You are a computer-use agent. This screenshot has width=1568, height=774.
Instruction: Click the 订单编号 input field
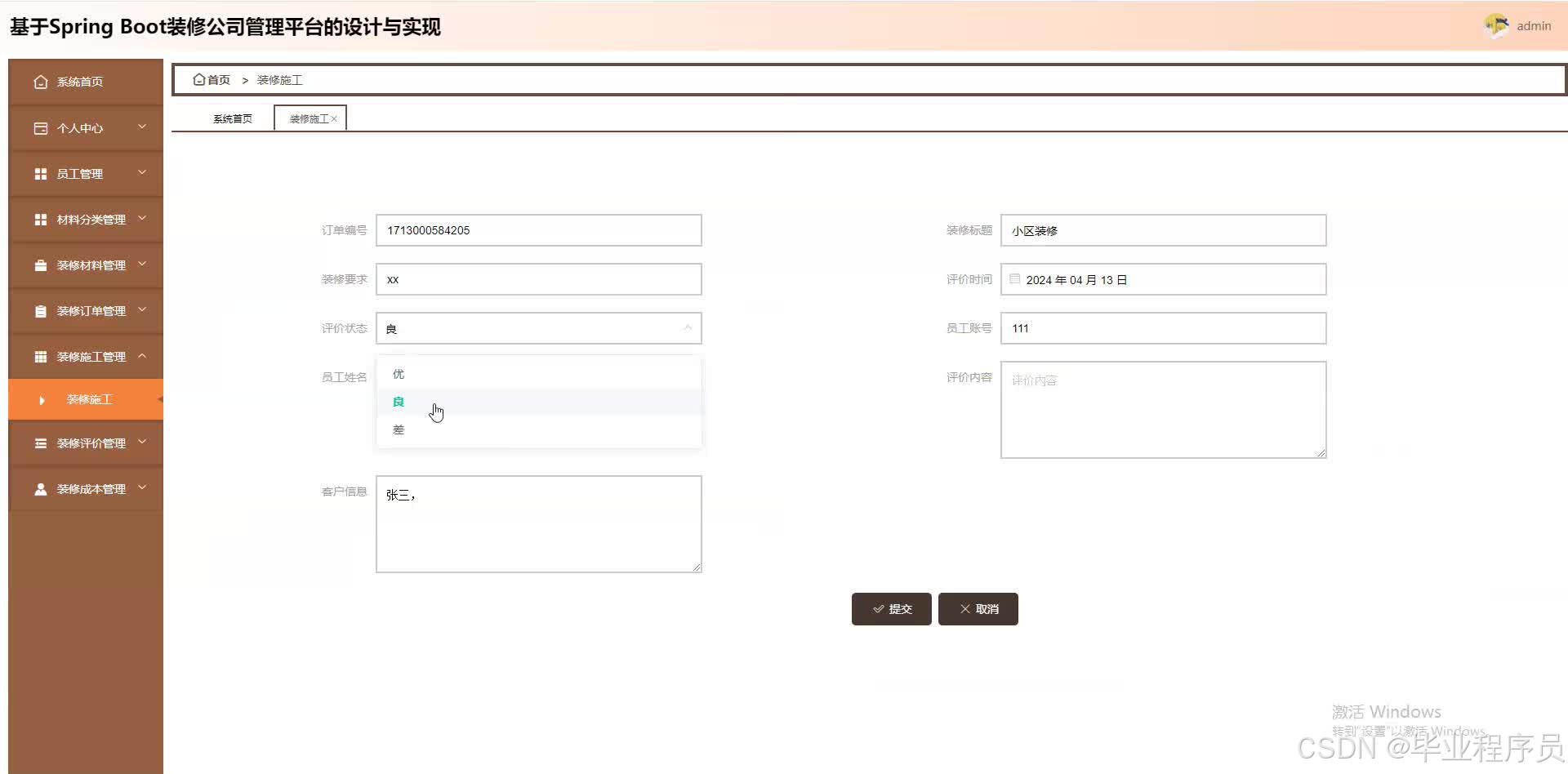click(539, 230)
